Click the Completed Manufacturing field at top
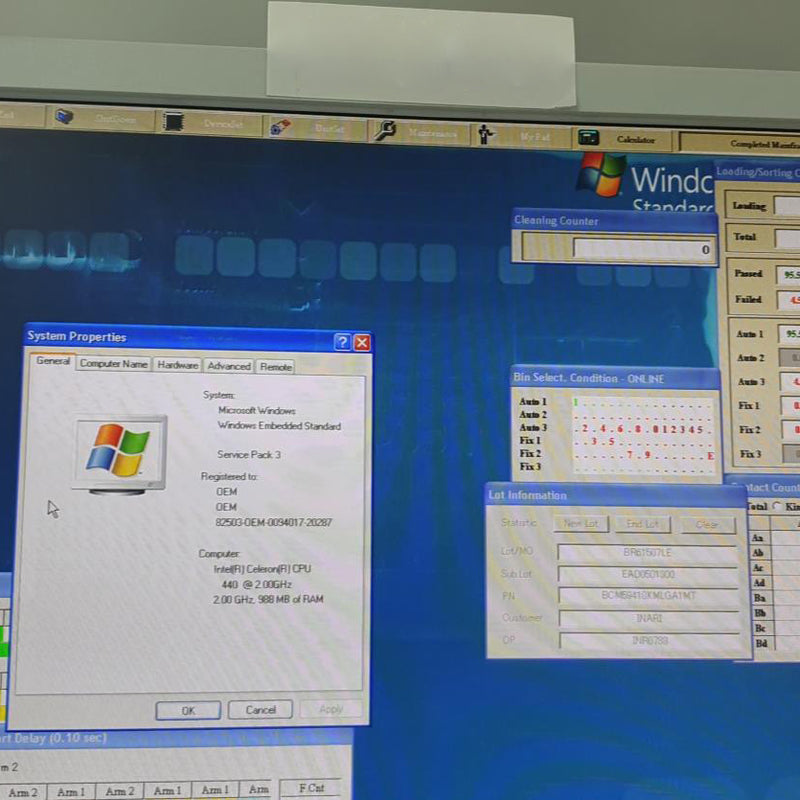Image resolution: width=800 pixels, height=800 pixels. tap(740, 143)
